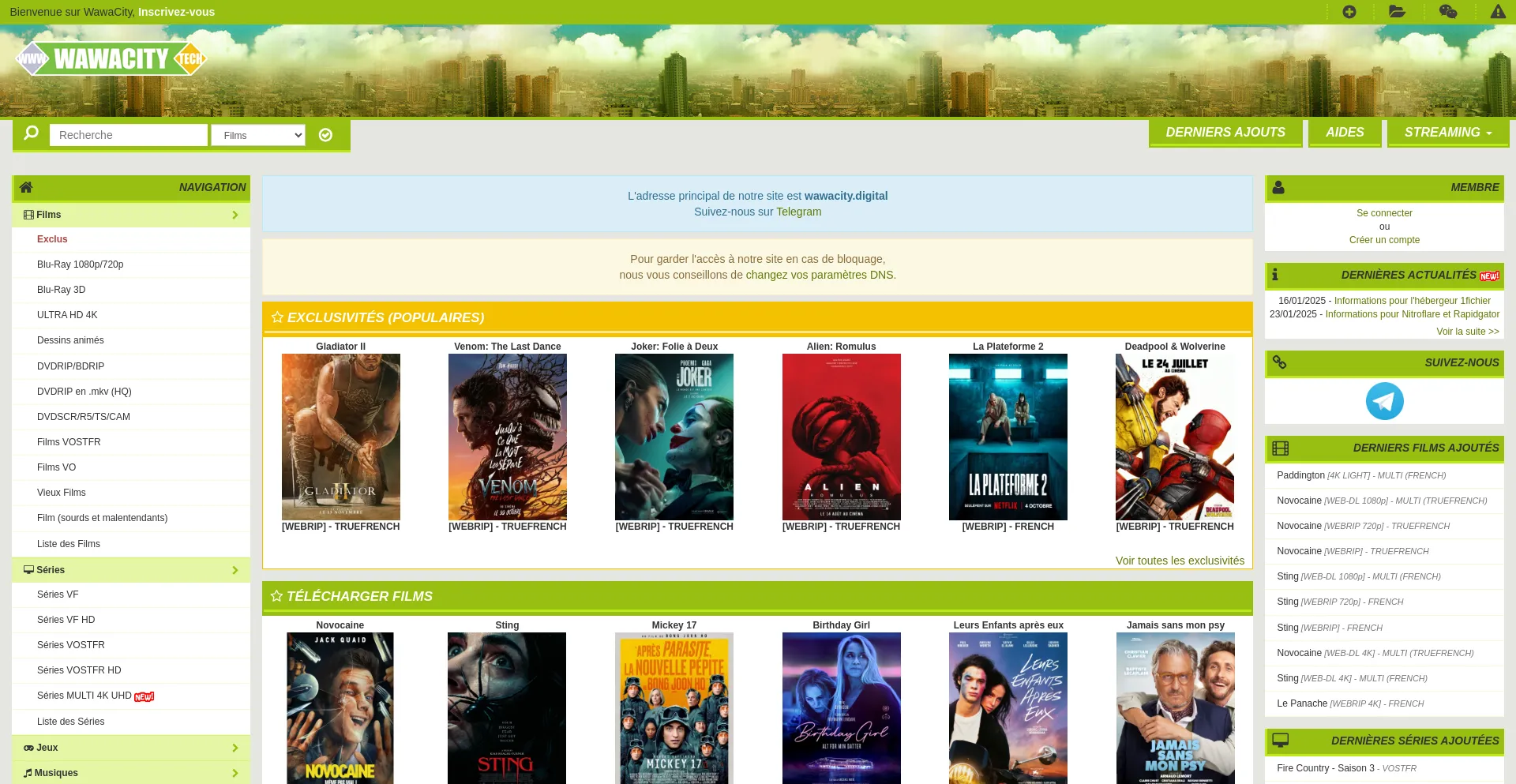Expand the Streaming dropdown menu
Viewport: 1516px width, 784px height.
tap(1448, 132)
